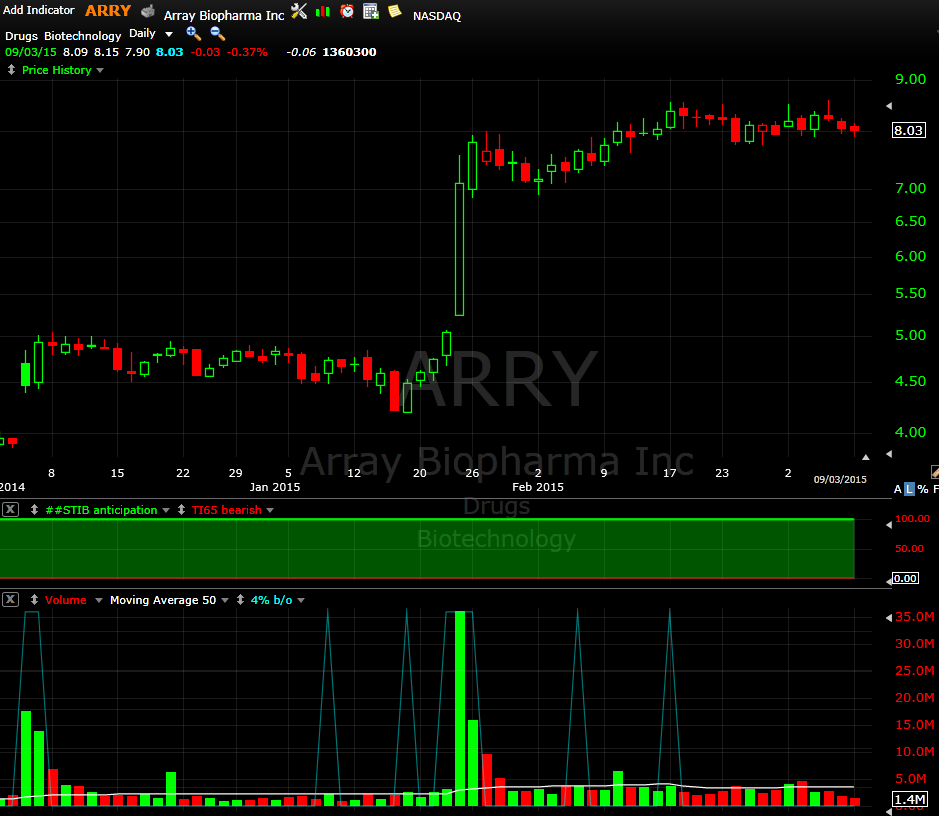Click the Price History move handle arrows
This screenshot has width=939, height=816.
[x=11, y=70]
